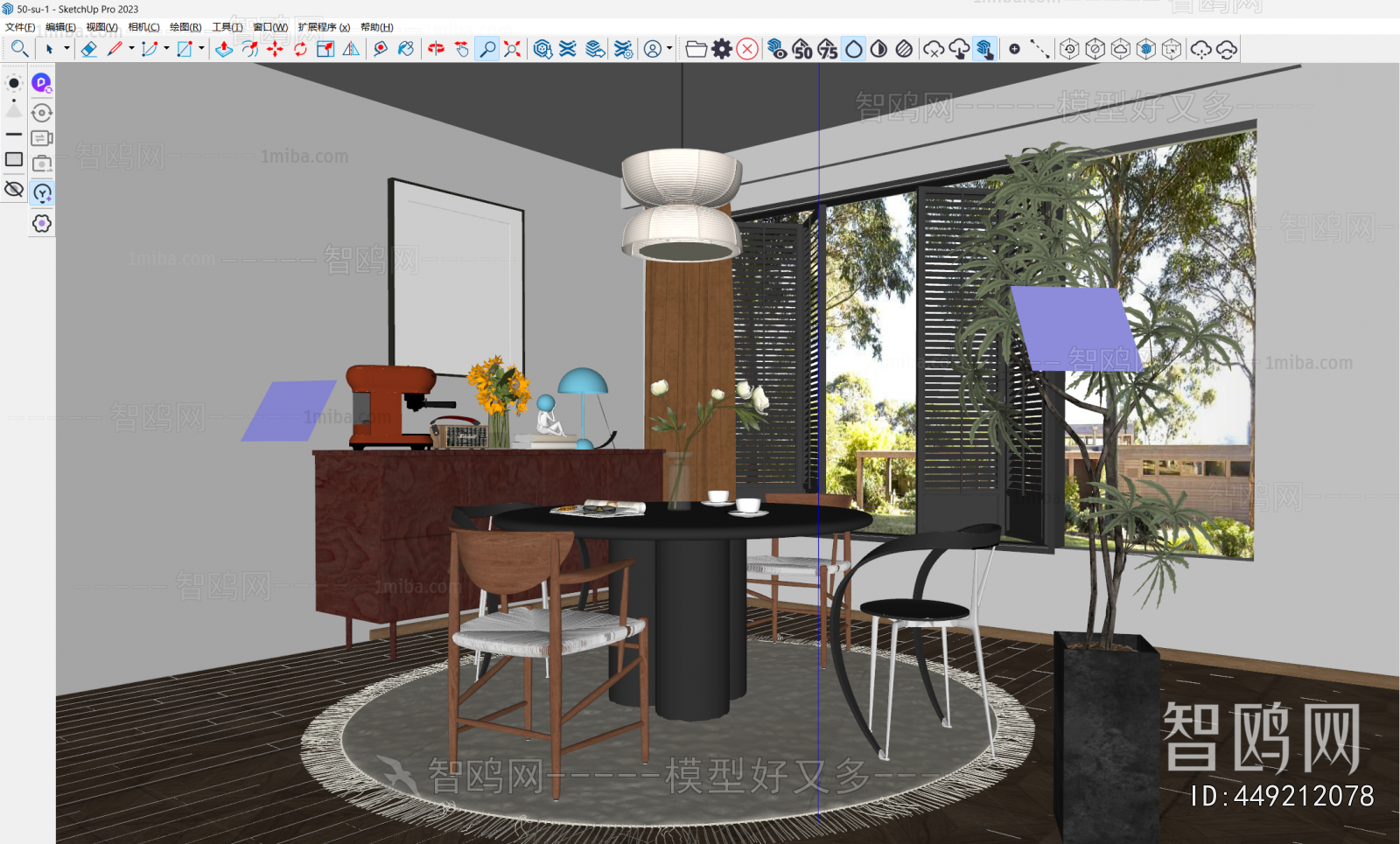Click the user account profile icon
The height and width of the screenshot is (844, 1400).
653,49
